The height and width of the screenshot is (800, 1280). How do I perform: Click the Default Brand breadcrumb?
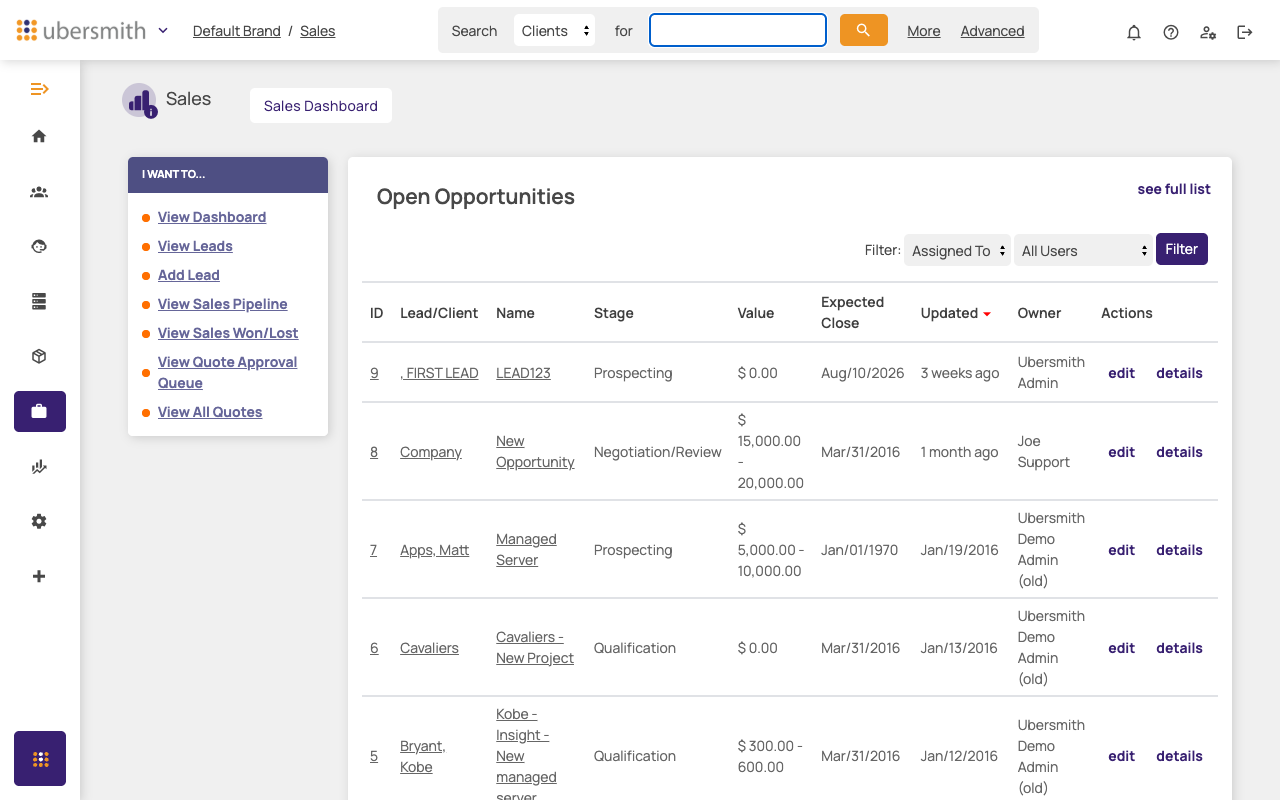point(237,31)
